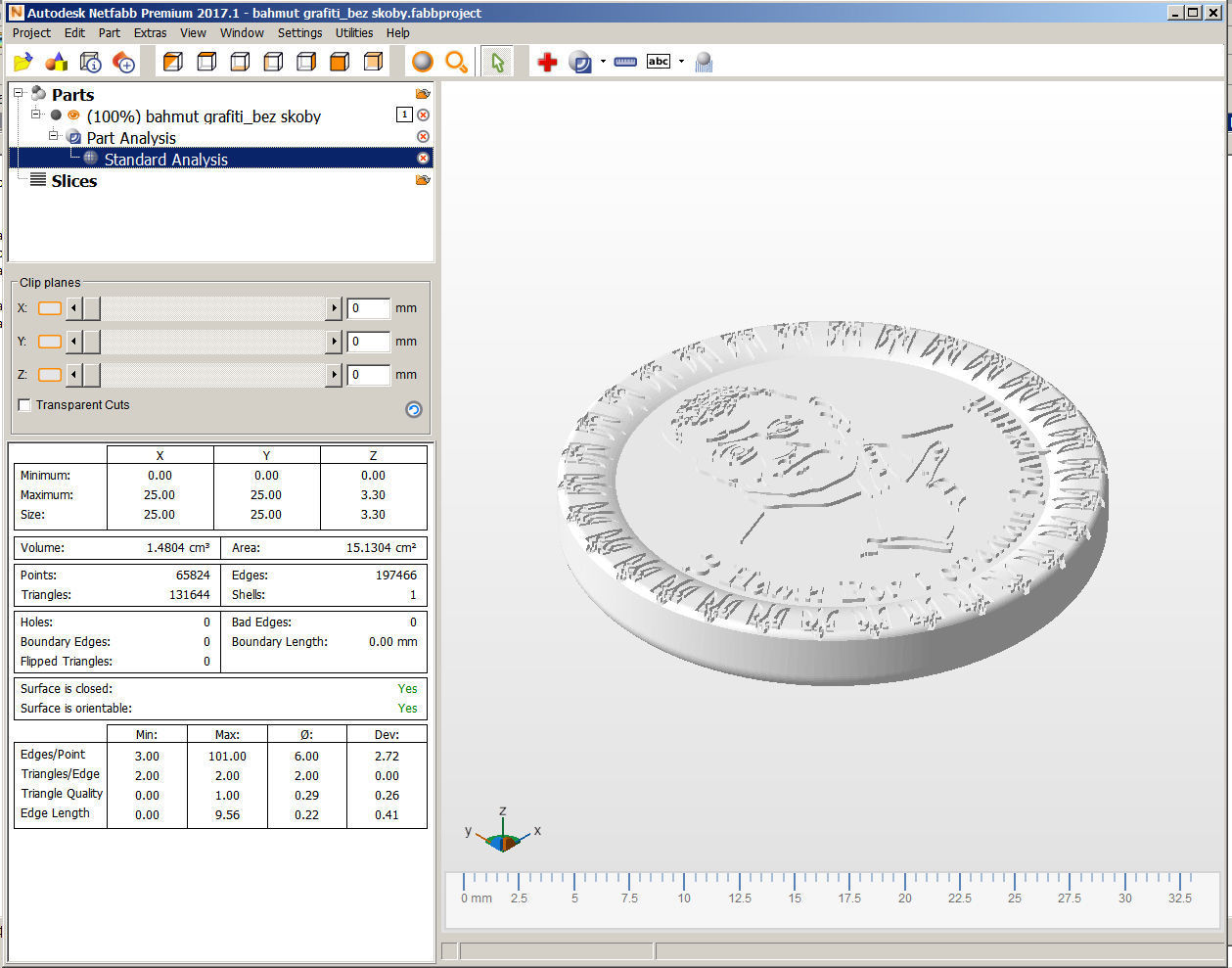Open the folder icon in Parts row
This screenshot has height=968, width=1232.
pos(423,94)
